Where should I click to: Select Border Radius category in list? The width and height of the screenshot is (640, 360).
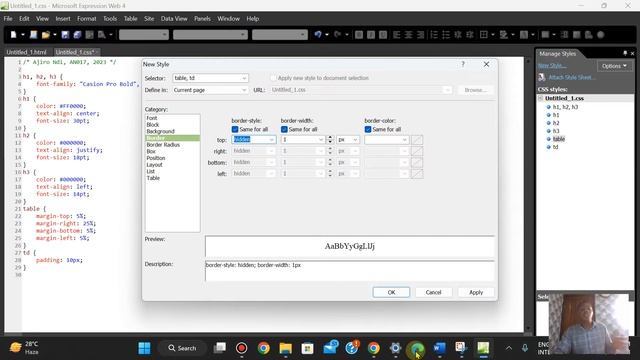coord(163,145)
